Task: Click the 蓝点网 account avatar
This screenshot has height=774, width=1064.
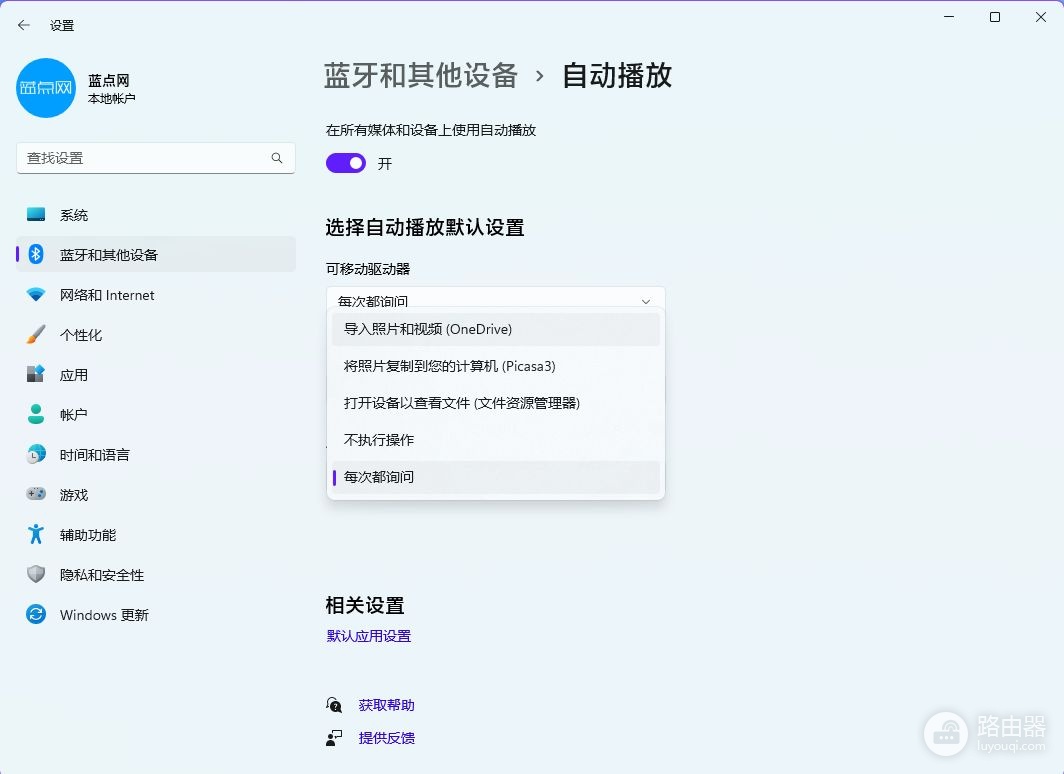Action: [45, 88]
